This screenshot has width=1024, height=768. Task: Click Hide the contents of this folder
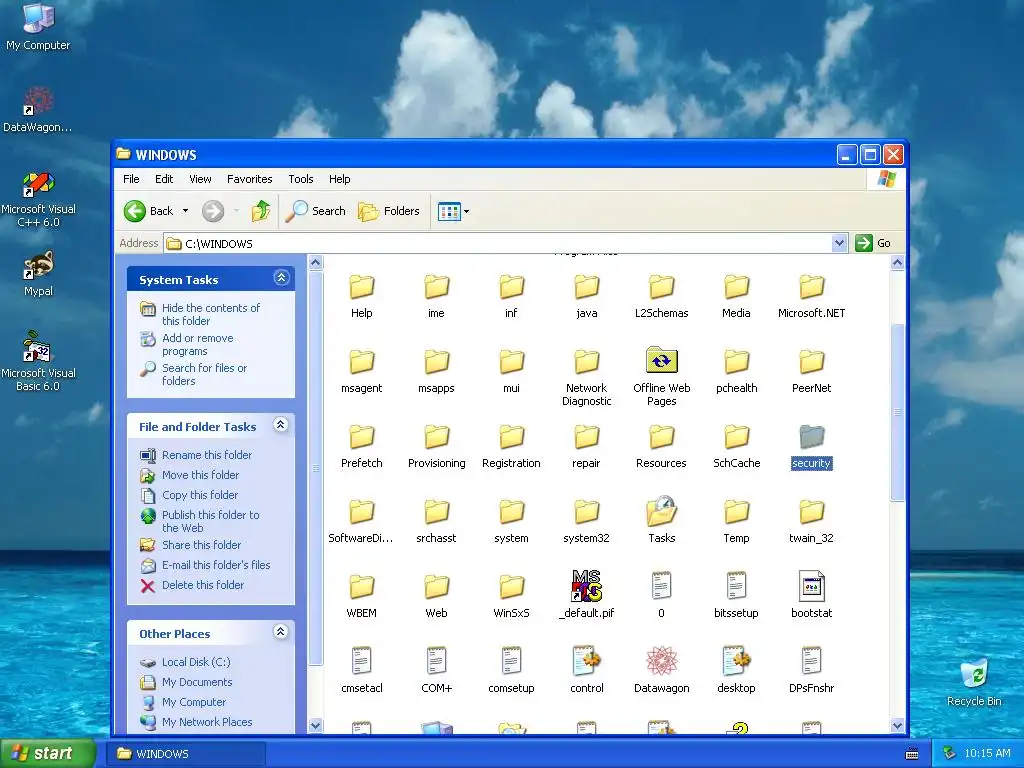pyautogui.click(x=210, y=314)
